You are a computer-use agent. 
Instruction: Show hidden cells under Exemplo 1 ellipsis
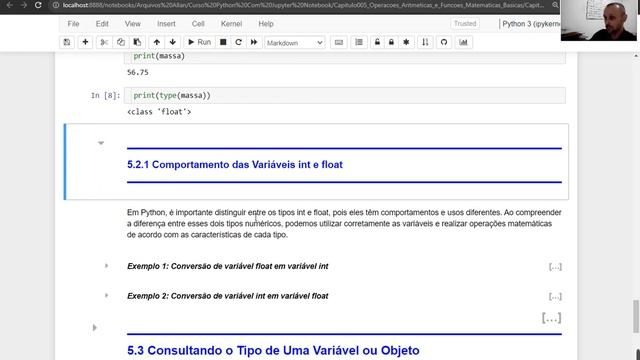[555, 267]
